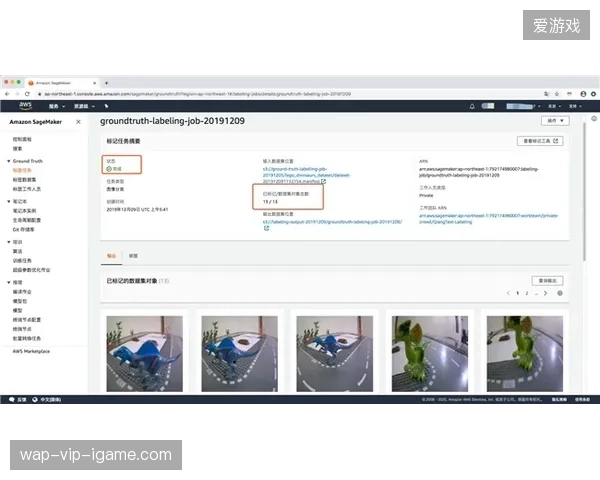Open the output dataset s3 location link
This screenshot has width=600, height=480.
point(332,222)
